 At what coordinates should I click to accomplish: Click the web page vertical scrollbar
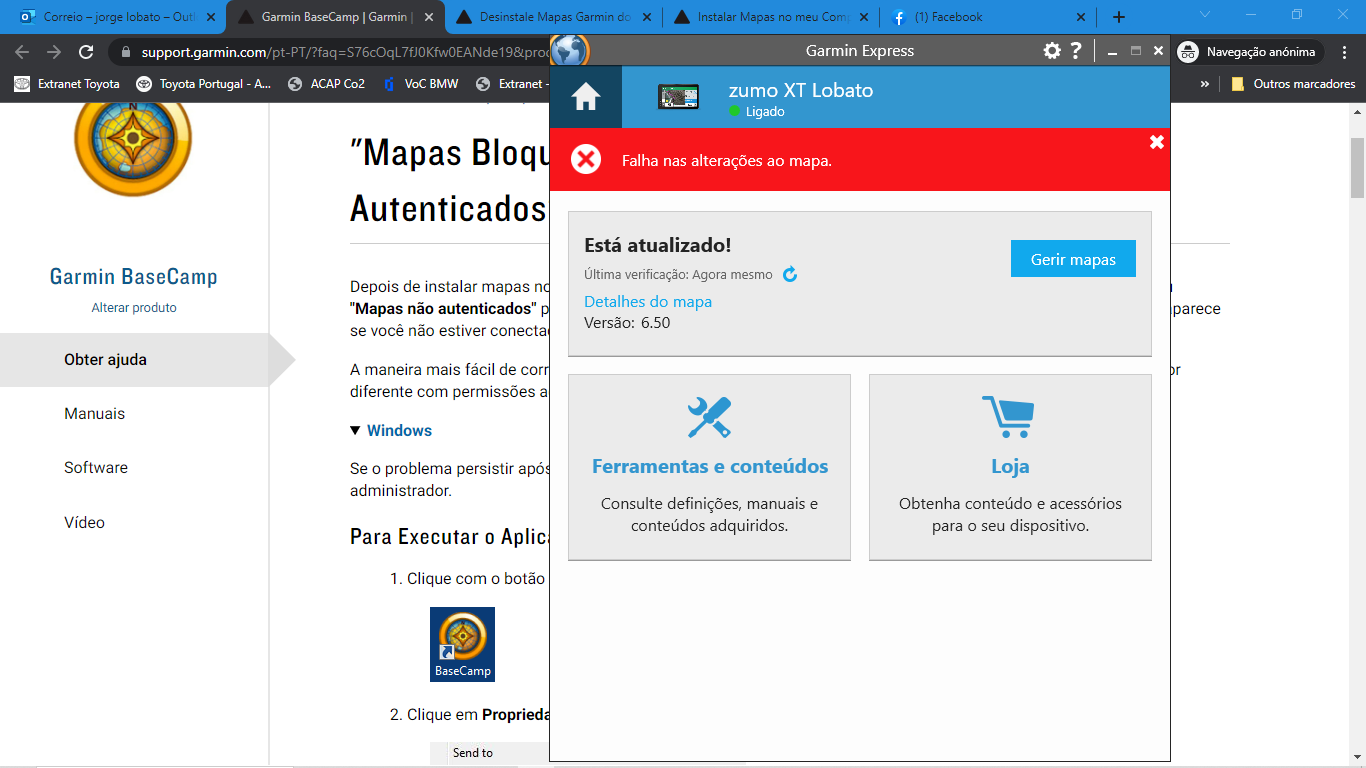1357,168
